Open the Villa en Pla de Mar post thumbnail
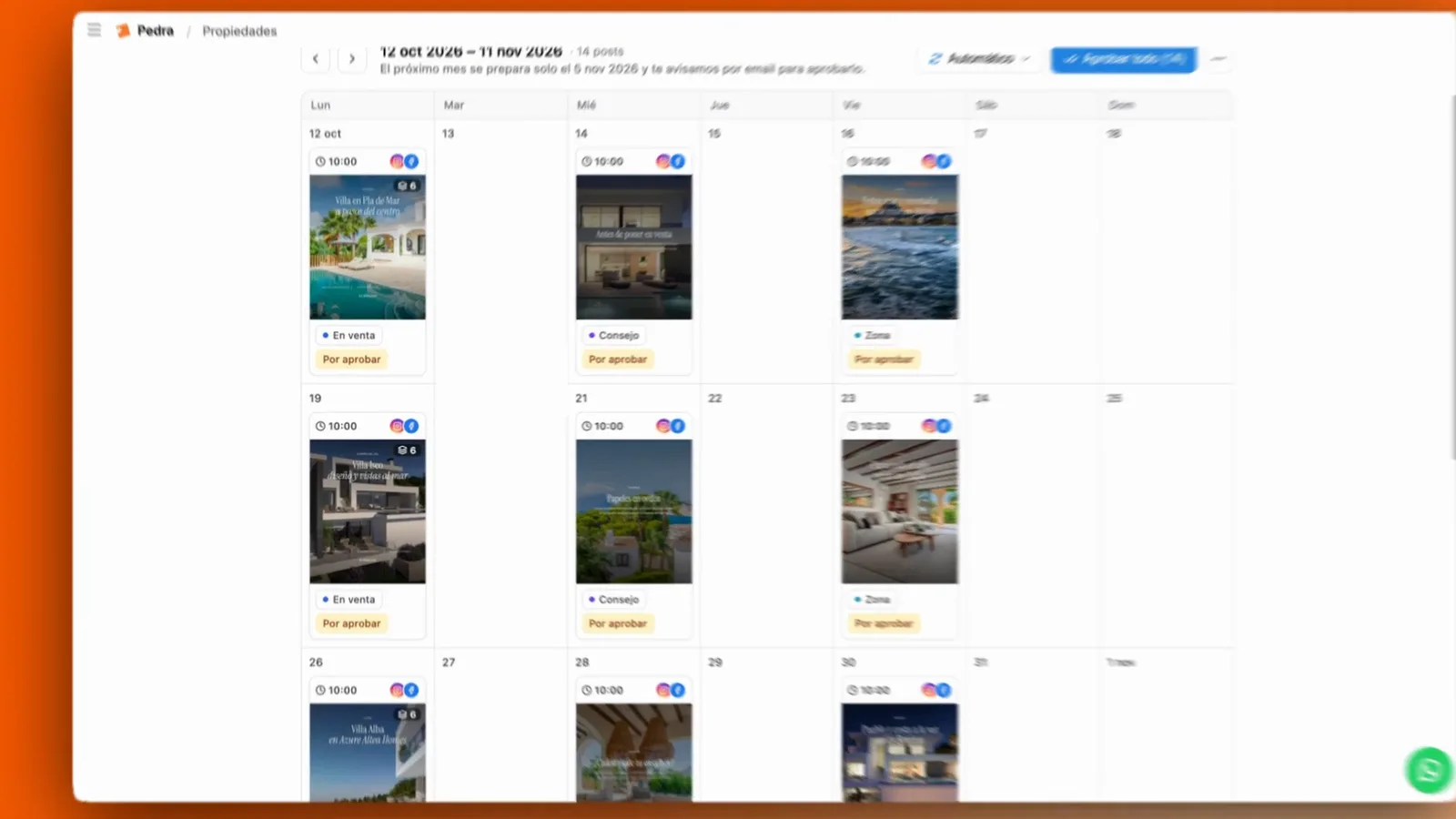 coord(368,248)
